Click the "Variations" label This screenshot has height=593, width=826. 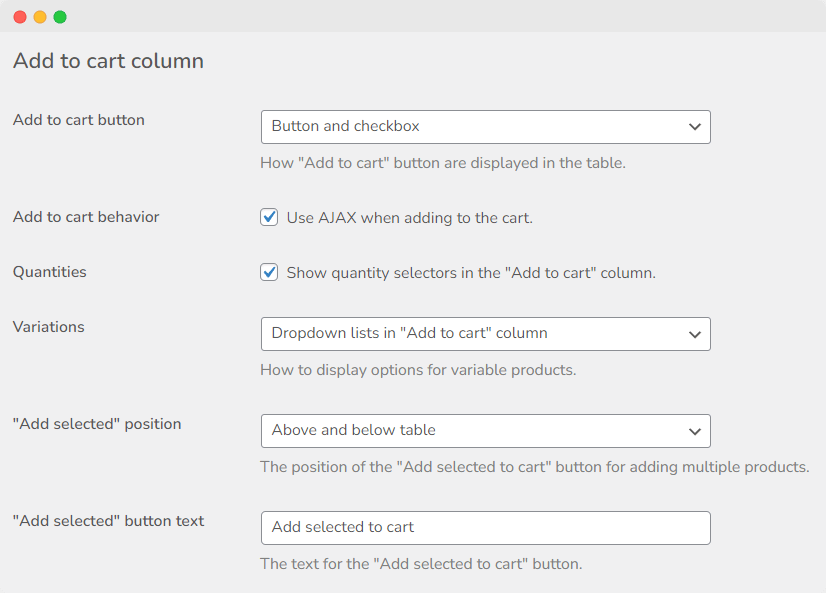[48, 327]
